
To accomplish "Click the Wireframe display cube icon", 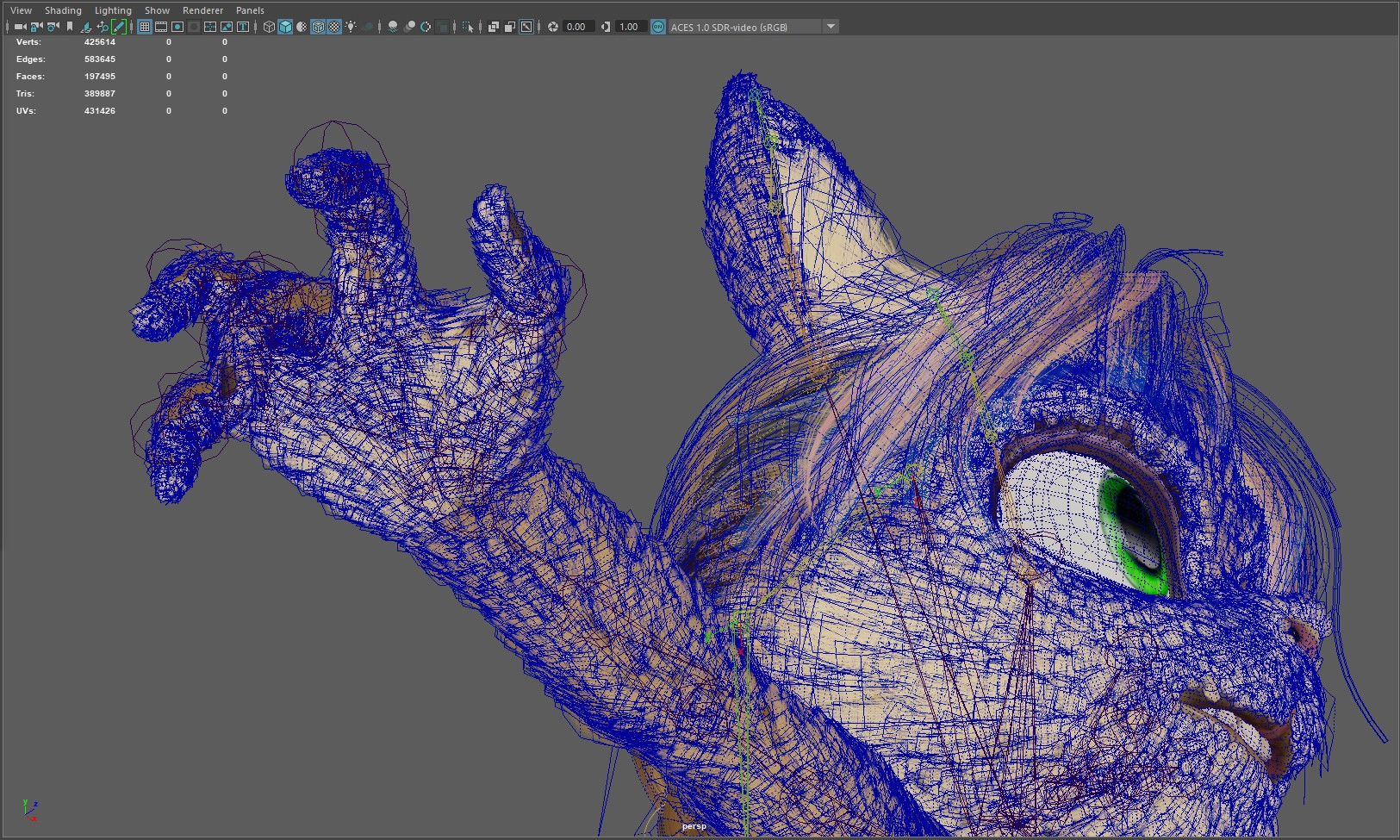I will 269,27.
